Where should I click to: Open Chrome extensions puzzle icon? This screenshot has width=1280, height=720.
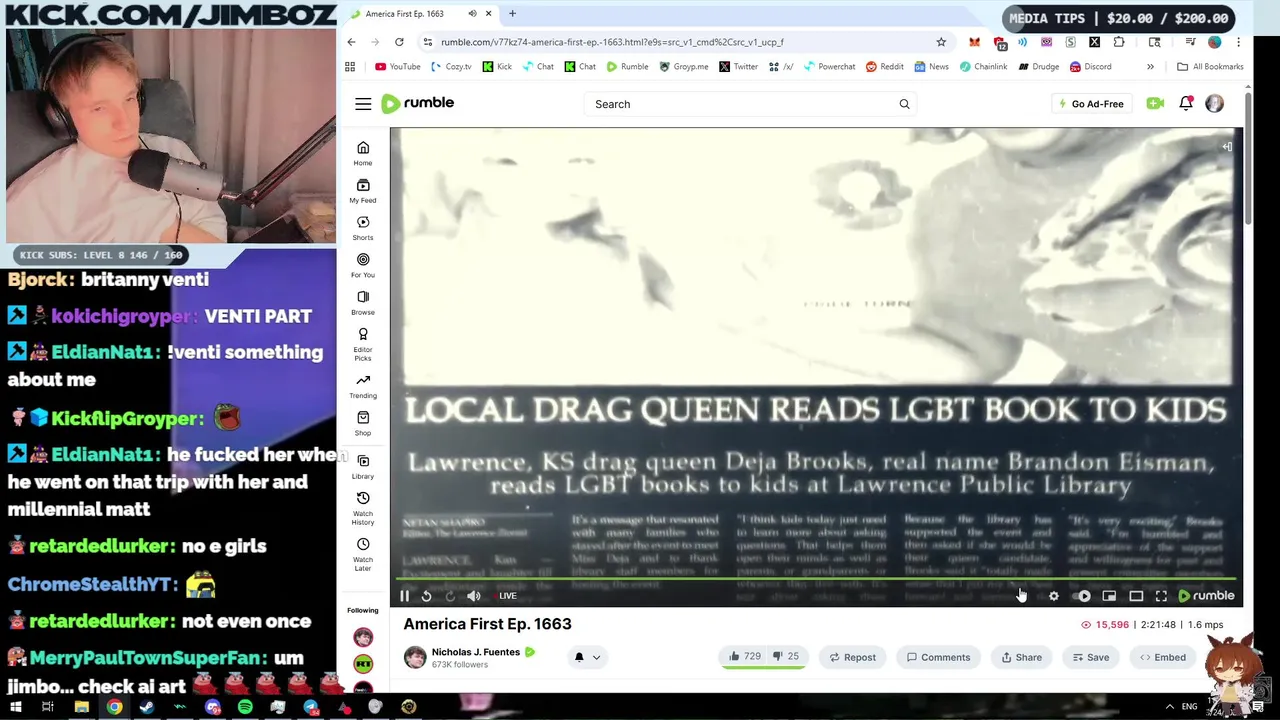[x=1119, y=42]
